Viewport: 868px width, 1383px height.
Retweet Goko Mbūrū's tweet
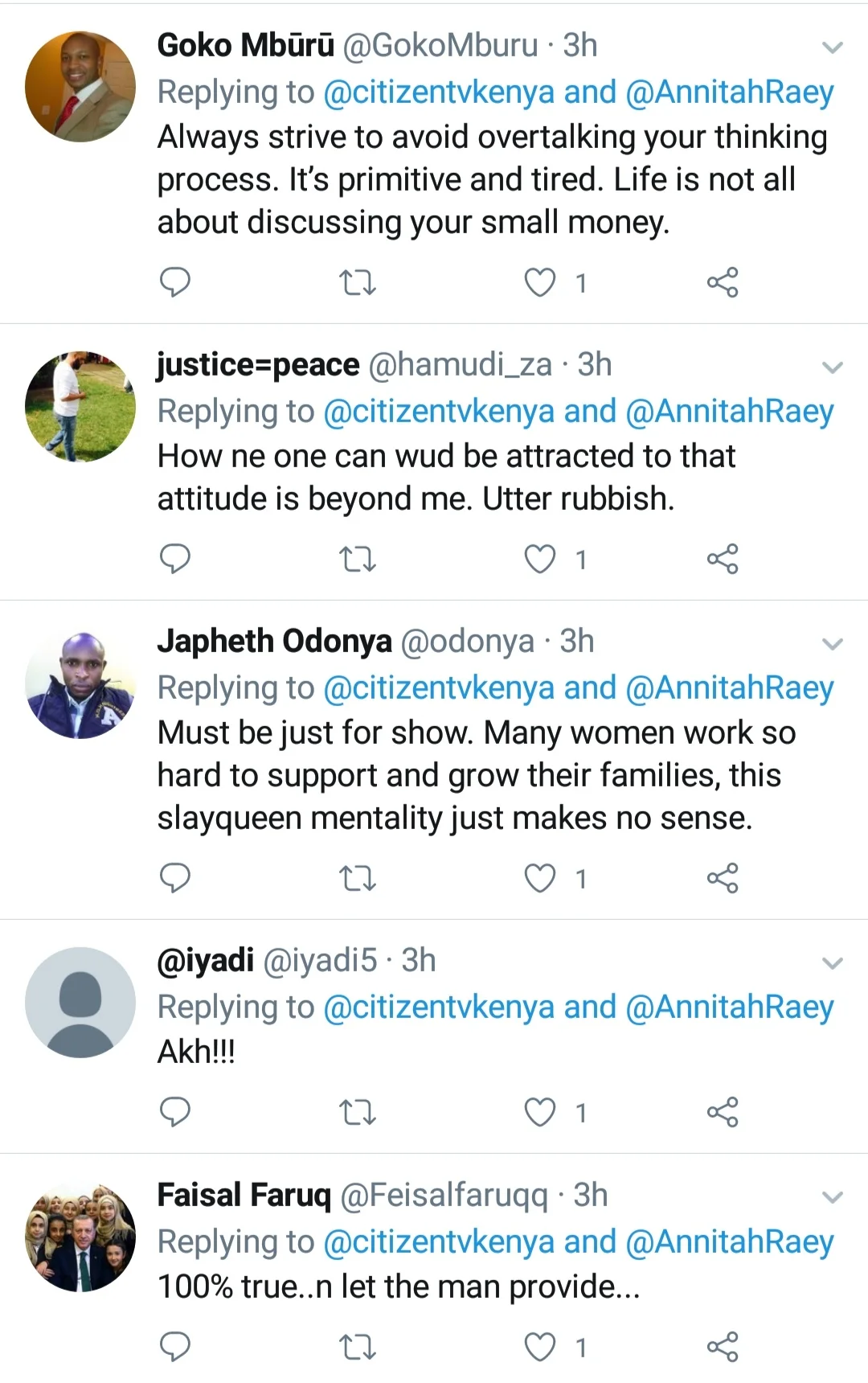click(x=358, y=282)
